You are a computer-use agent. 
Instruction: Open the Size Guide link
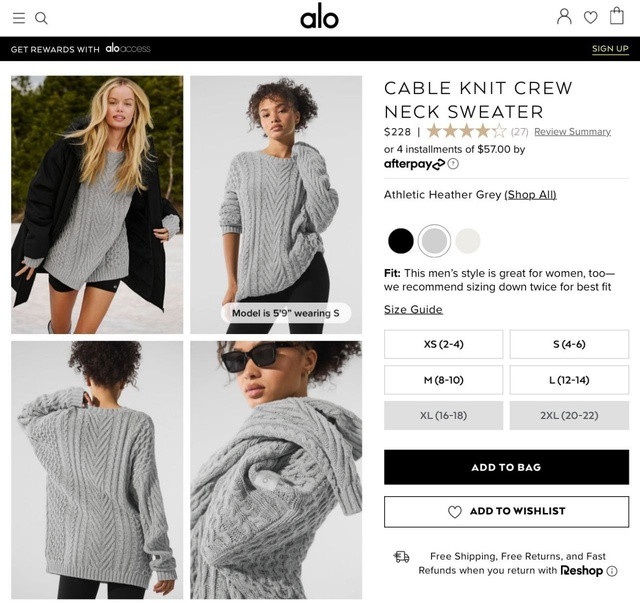tap(413, 309)
